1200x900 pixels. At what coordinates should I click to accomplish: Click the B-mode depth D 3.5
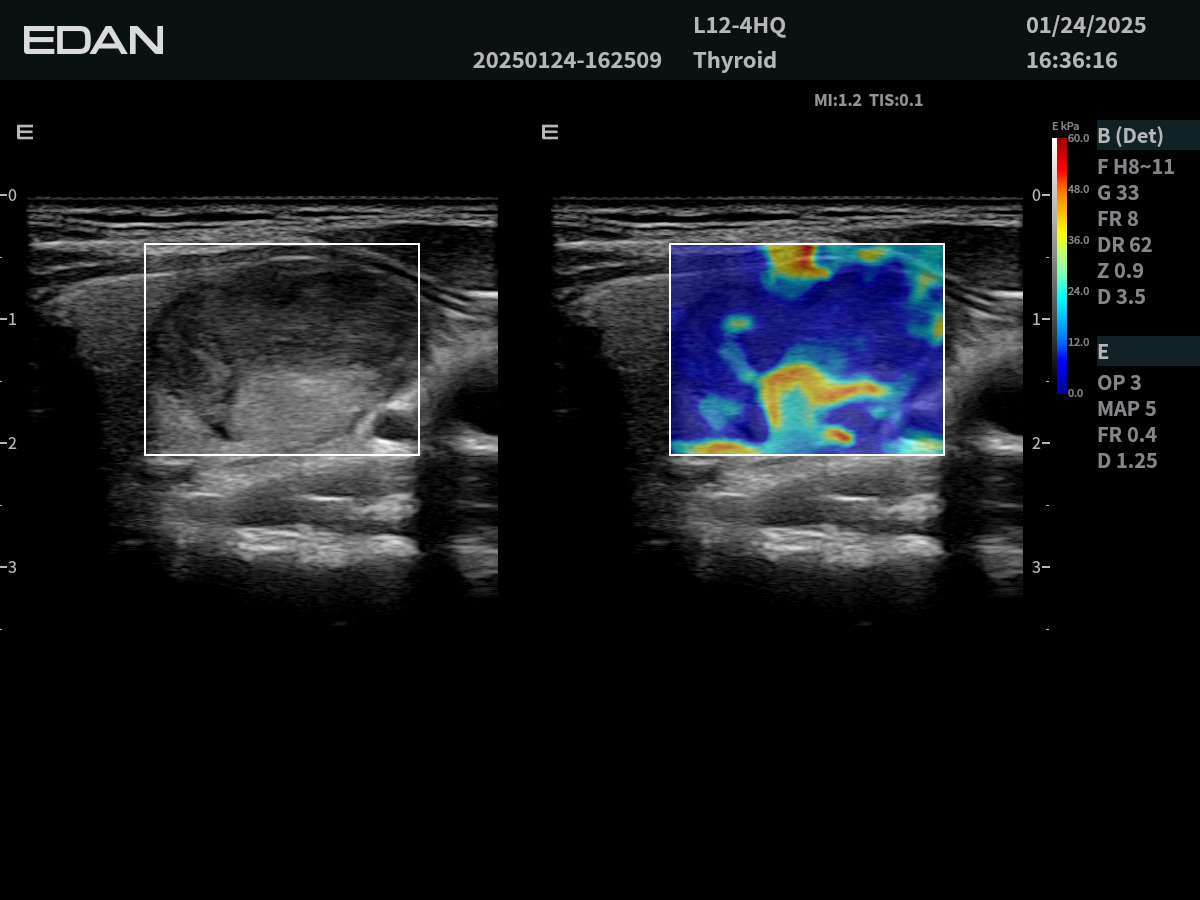pos(1121,297)
